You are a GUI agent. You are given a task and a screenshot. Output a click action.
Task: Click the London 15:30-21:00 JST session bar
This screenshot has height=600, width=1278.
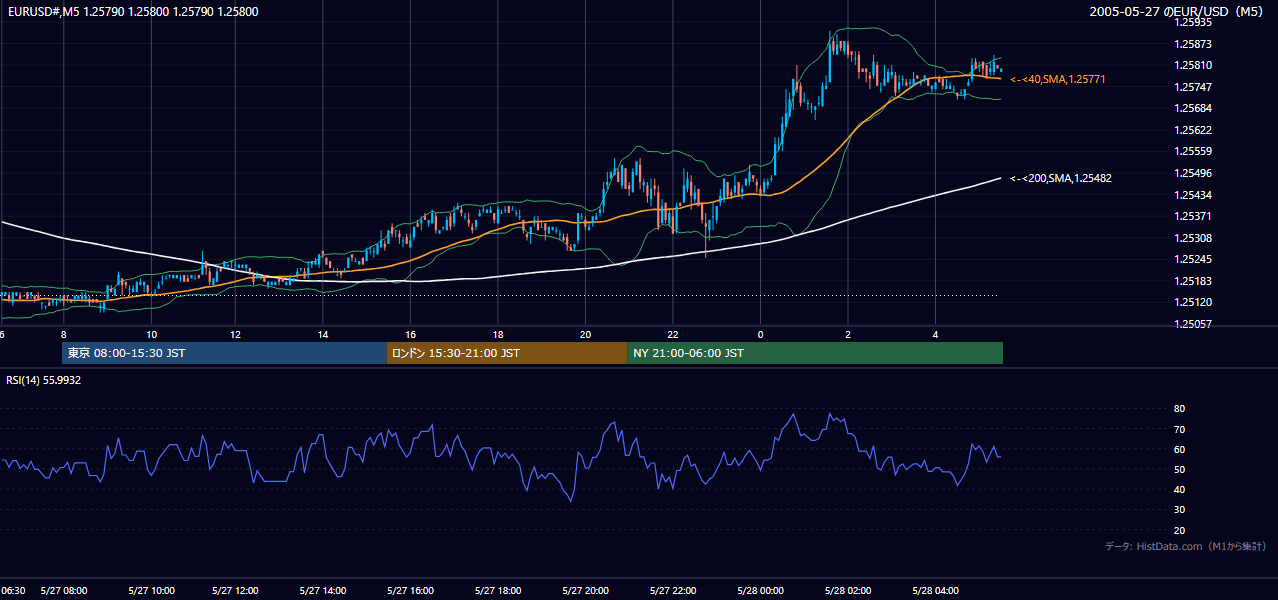coord(507,353)
